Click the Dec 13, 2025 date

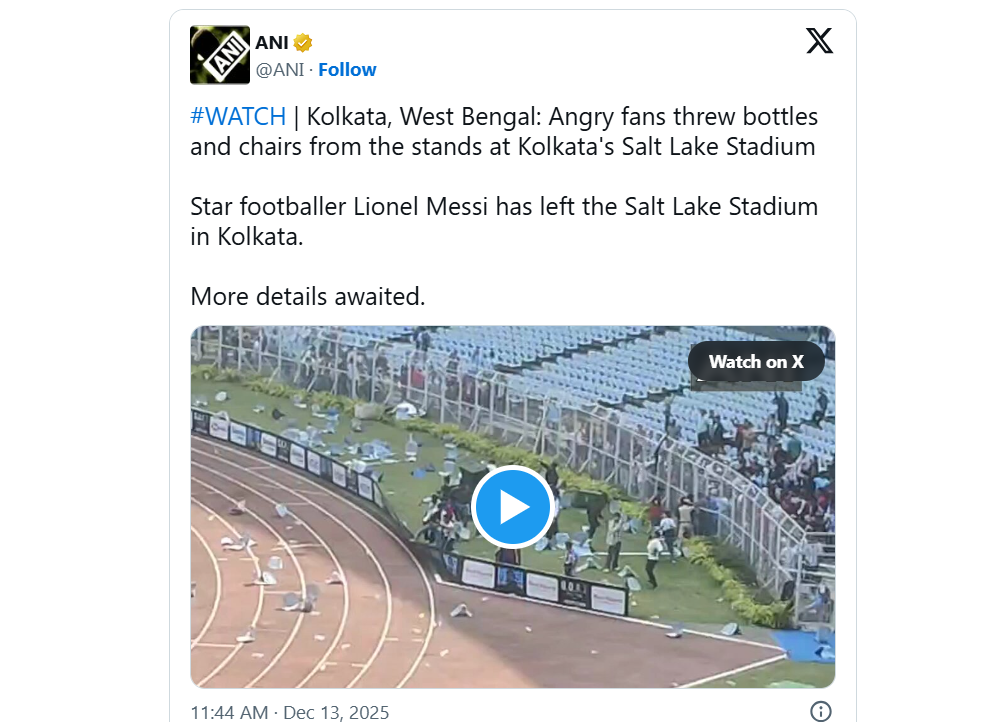336,712
